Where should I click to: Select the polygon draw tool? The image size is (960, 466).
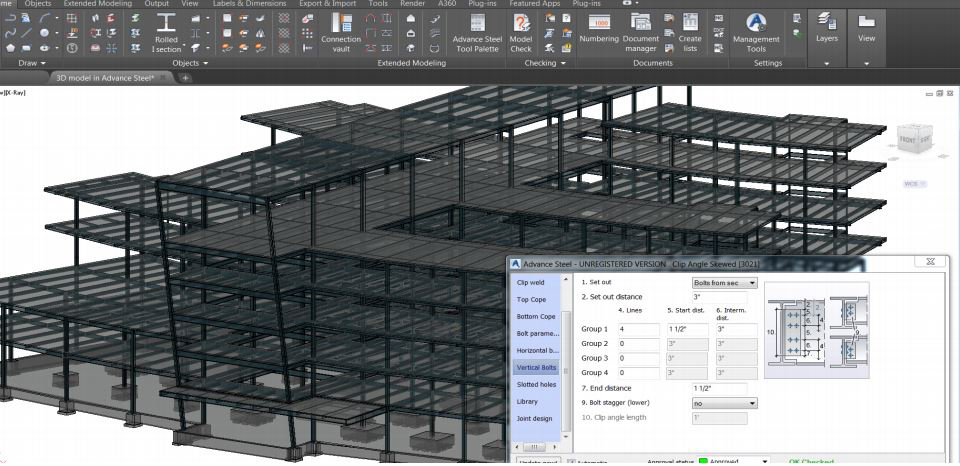pyautogui.click(x=10, y=48)
